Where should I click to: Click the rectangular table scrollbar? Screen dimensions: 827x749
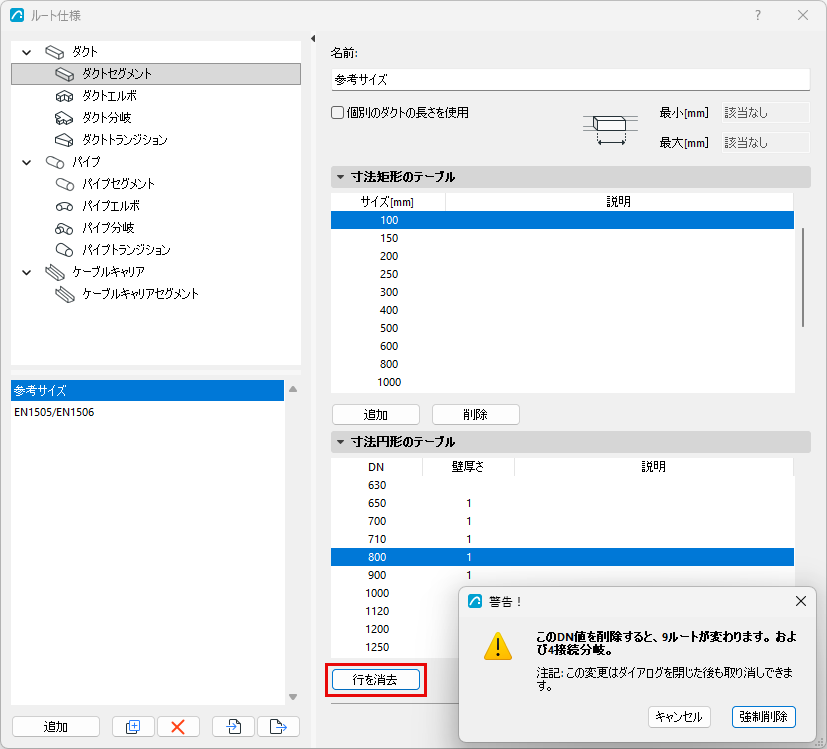(x=803, y=277)
